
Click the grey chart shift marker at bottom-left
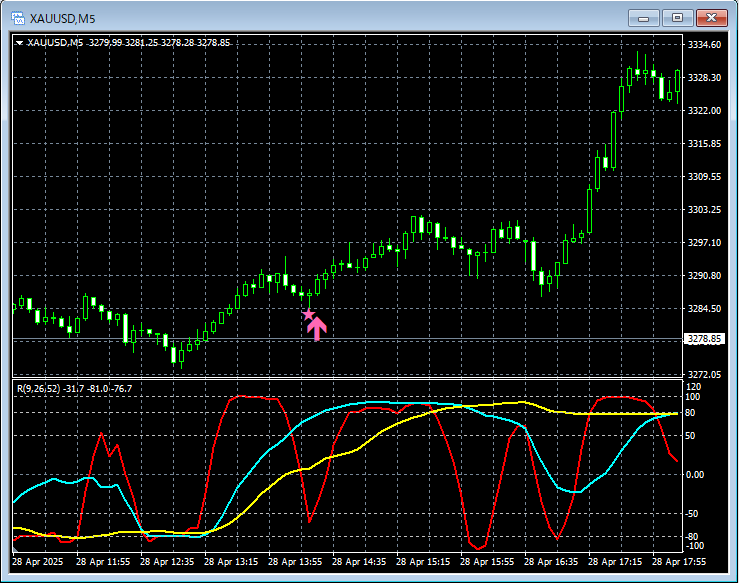15,548
